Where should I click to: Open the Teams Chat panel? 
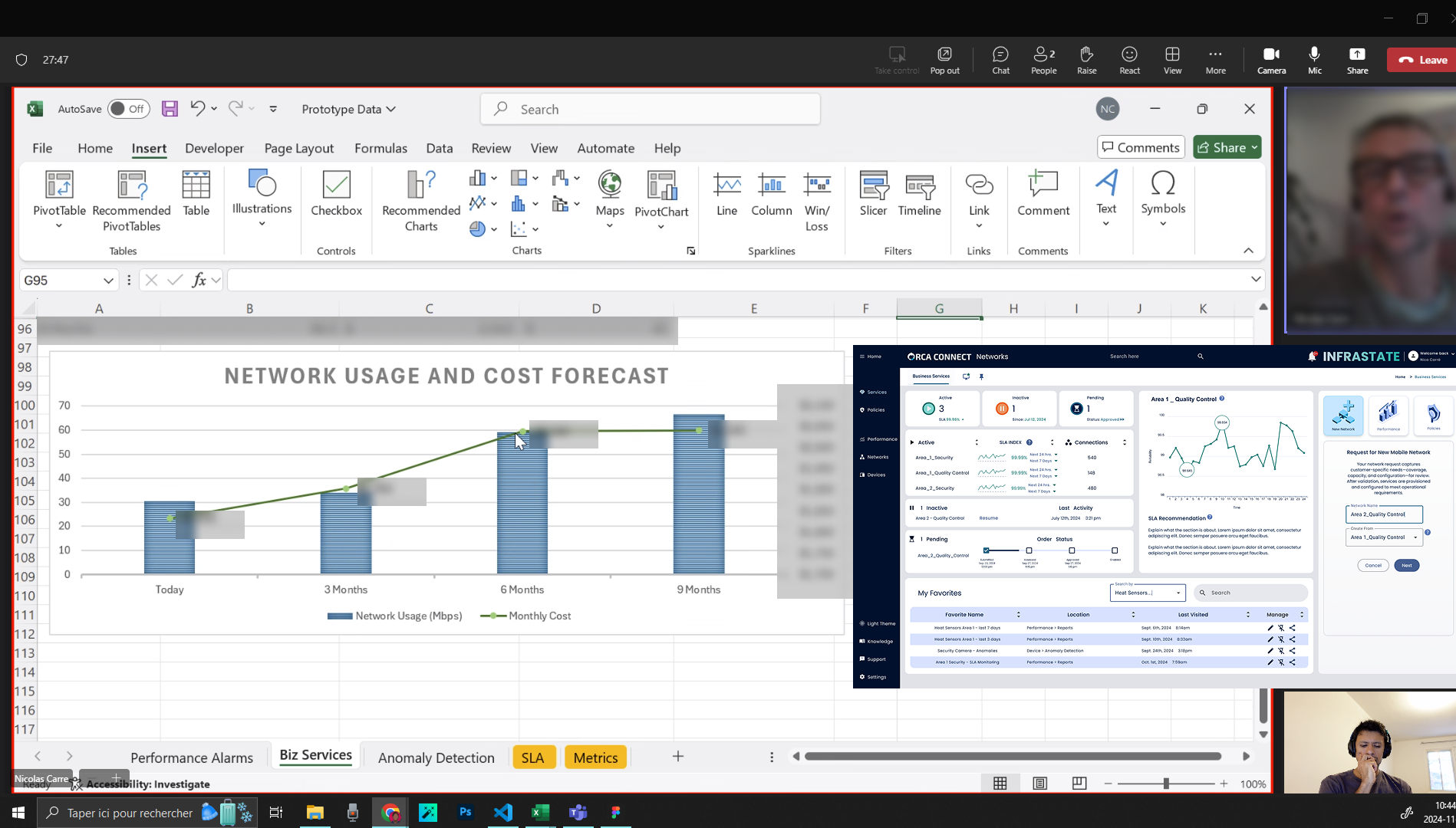[1000, 60]
